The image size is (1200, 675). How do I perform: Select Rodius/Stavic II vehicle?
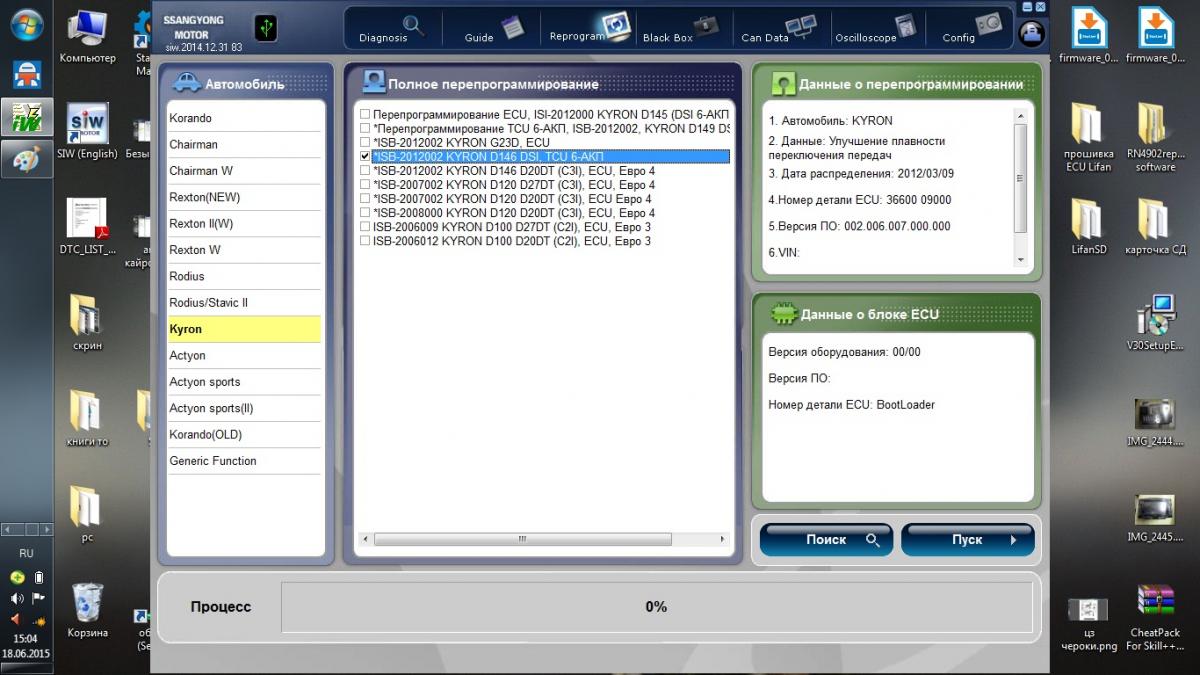pyautogui.click(x=244, y=303)
